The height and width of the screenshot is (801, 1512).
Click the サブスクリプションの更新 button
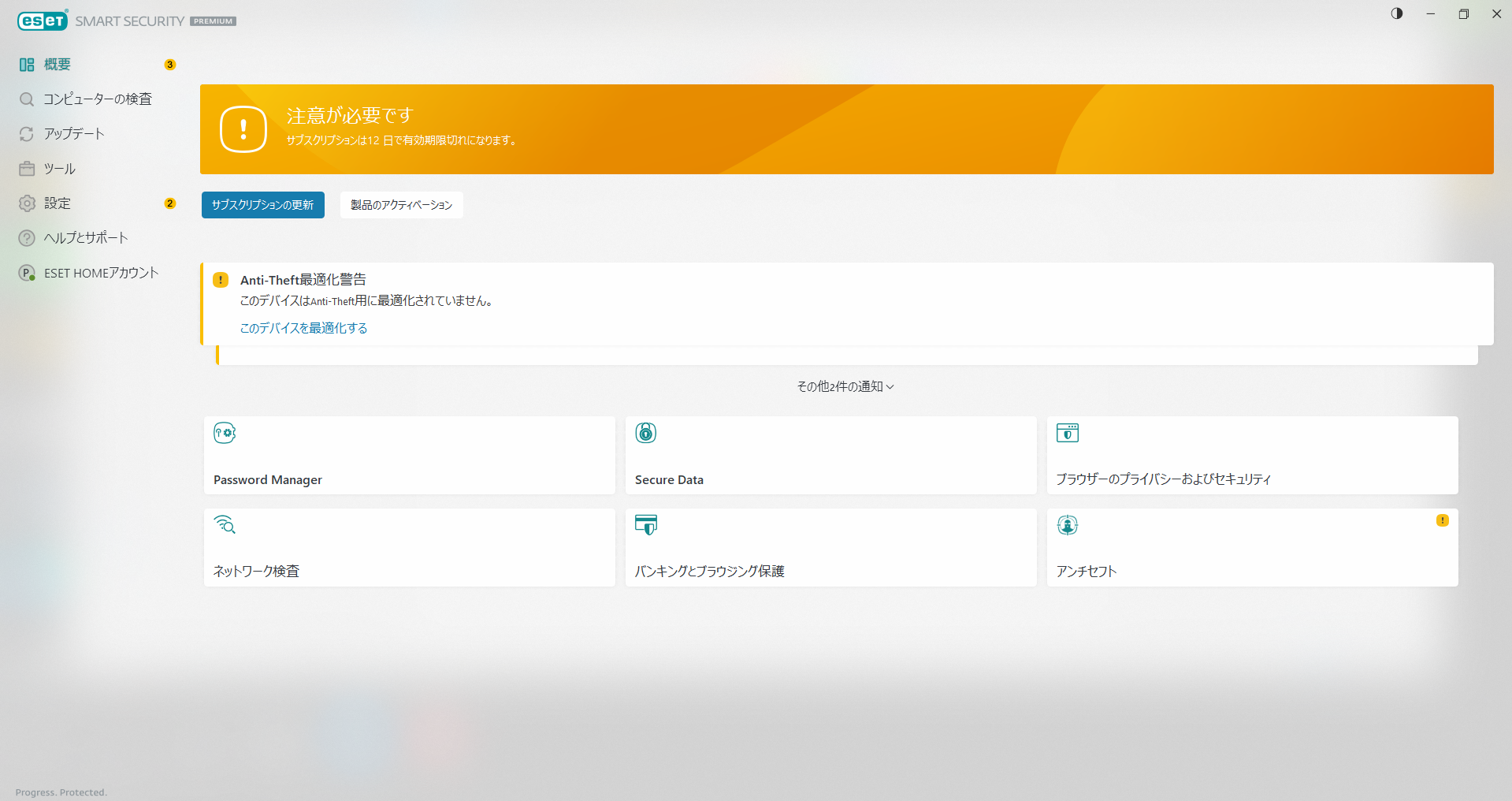tap(263, 205)
